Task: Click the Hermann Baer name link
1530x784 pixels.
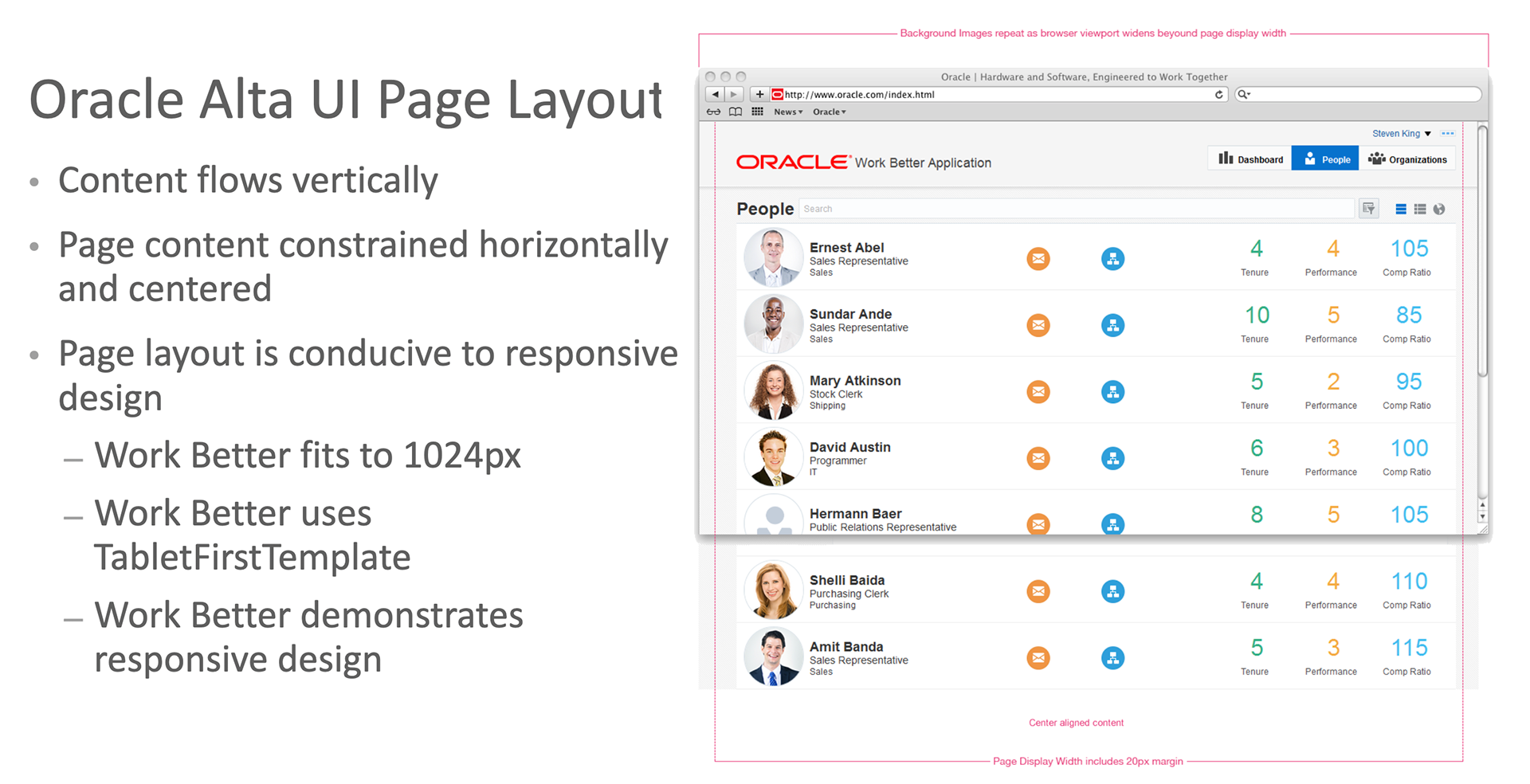Action: [x=855, y=514]
